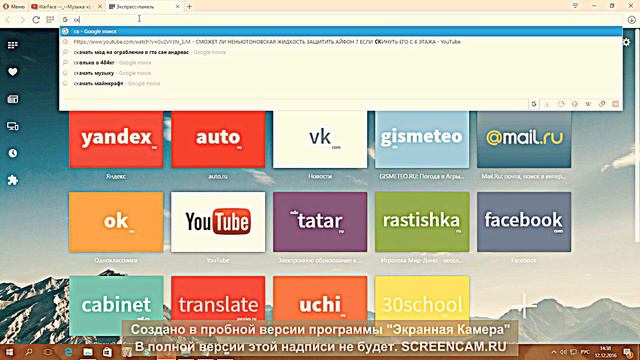Open the rastishka speed dial tile
Screen dimensions: 640x360
[x=422, y=222]
